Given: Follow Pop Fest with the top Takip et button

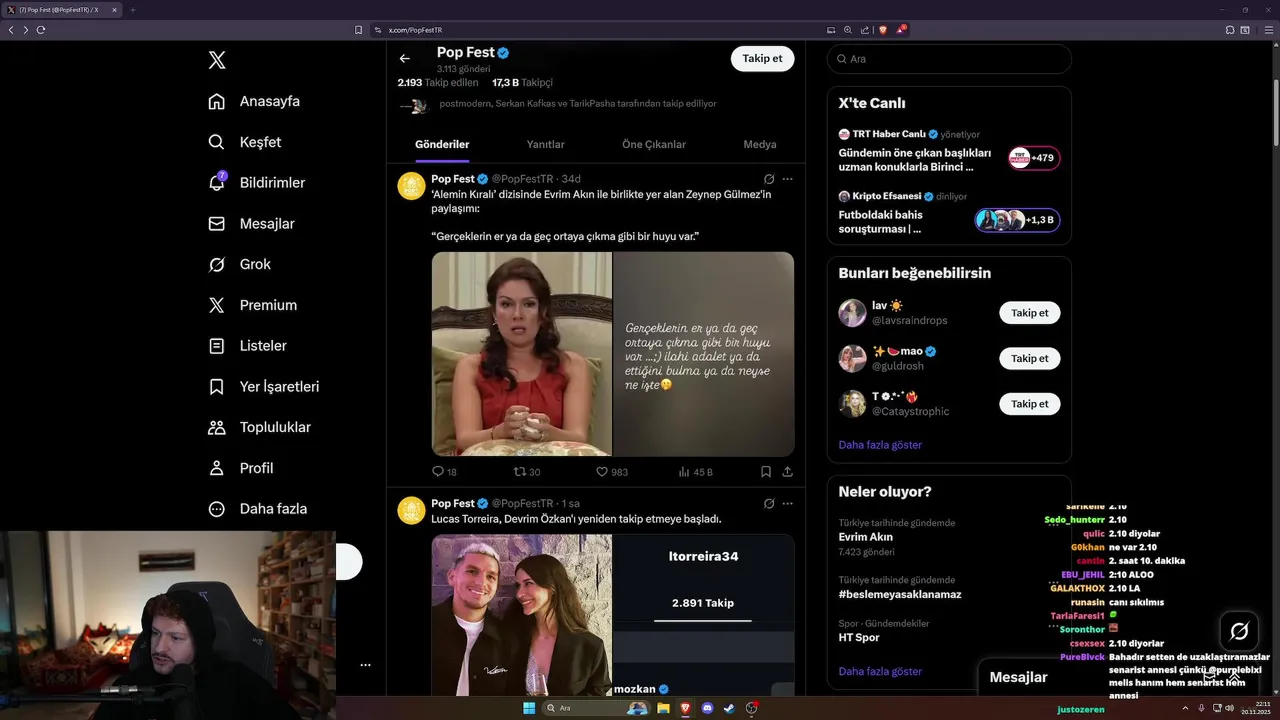Looking at the screenshot, I should pyautogui.click(x=762, y=58).
